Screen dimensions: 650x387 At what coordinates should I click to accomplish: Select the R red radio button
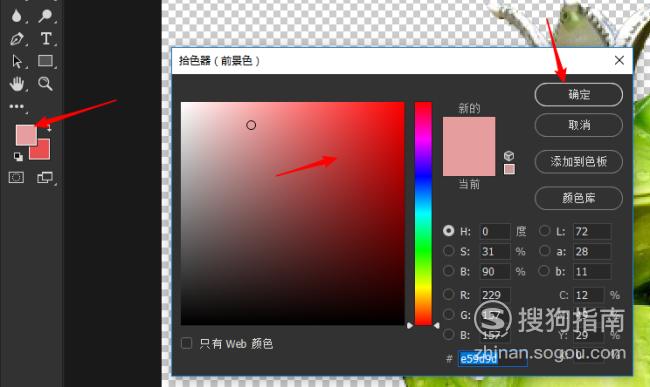click(449, 294)
